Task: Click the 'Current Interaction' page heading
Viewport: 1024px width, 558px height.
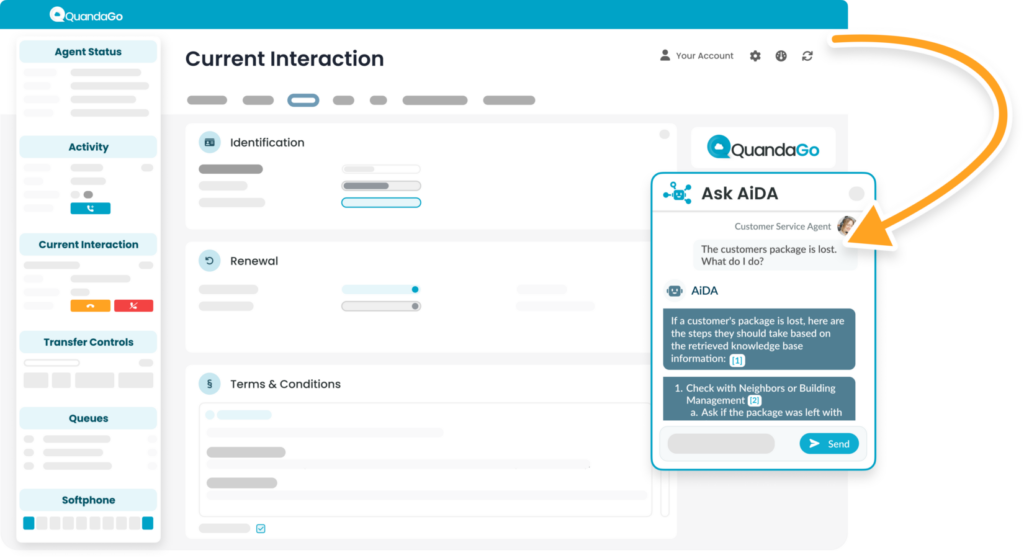Action: (x=285, y=59)
